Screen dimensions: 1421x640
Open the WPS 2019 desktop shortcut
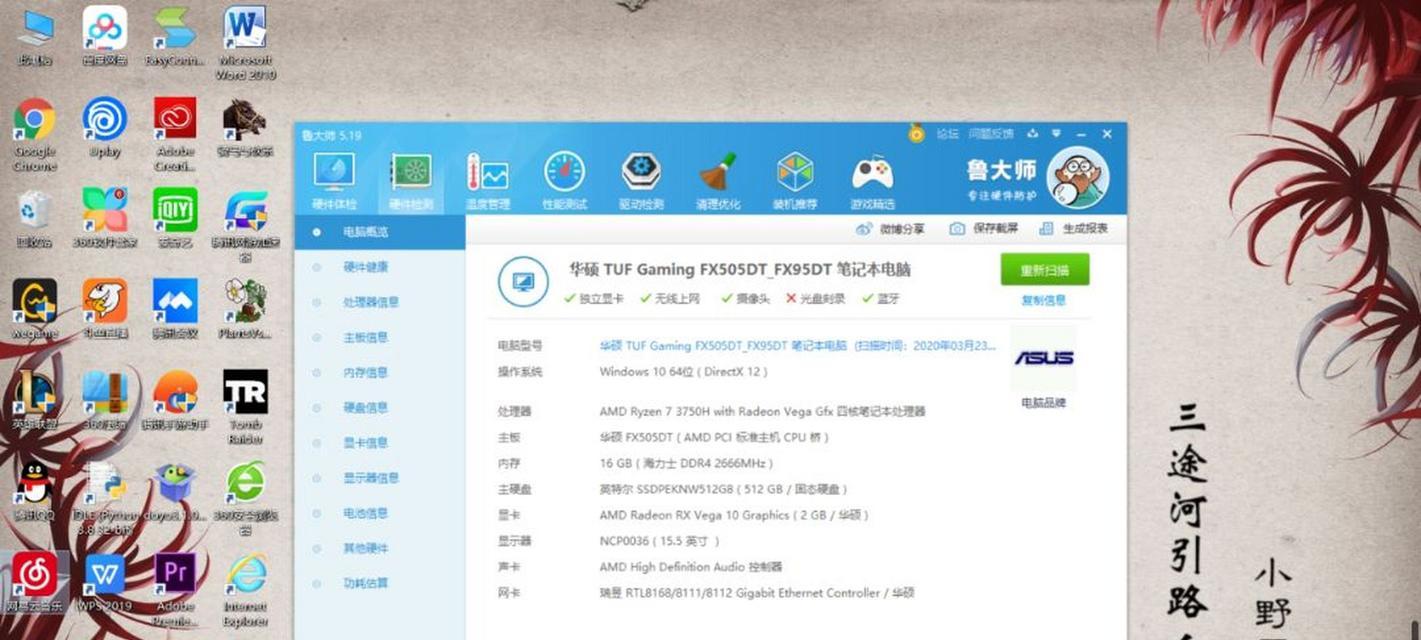[104, 583]
